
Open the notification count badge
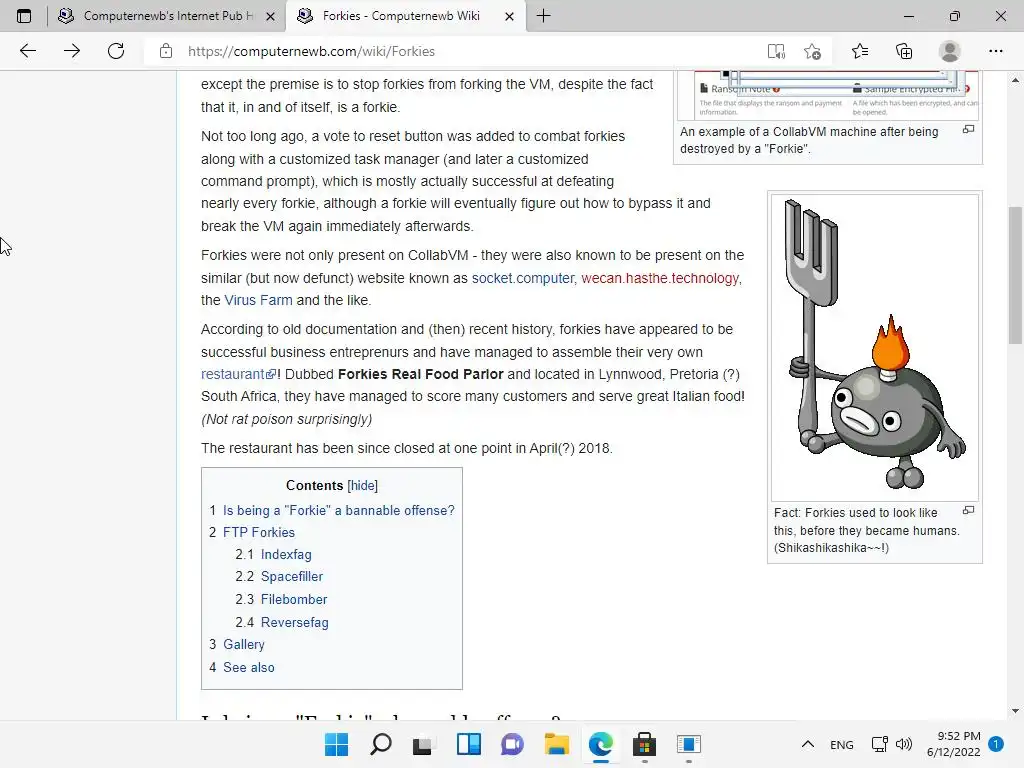click(x=996, y=744)
